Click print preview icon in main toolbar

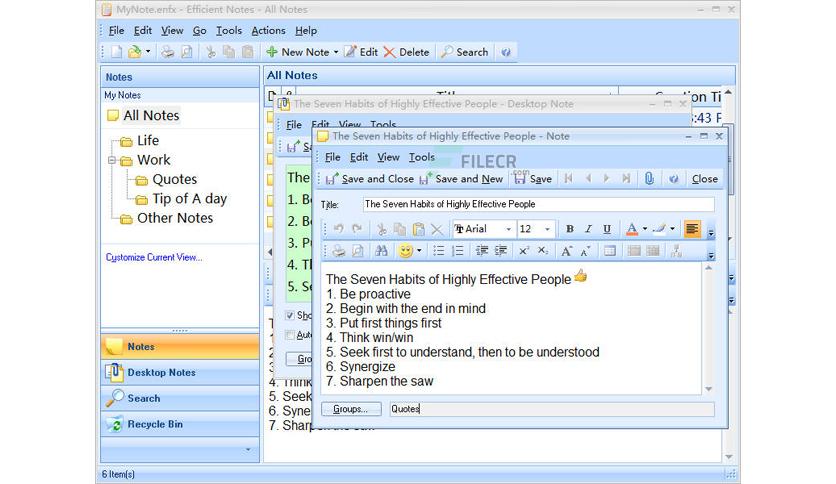187,52
